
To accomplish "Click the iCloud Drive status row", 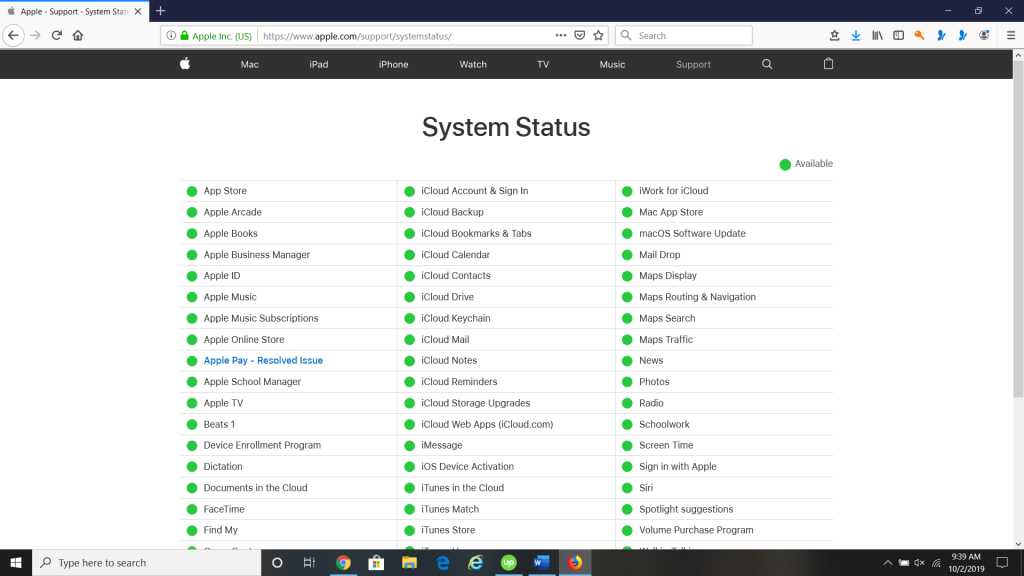I will pos(506,296).
